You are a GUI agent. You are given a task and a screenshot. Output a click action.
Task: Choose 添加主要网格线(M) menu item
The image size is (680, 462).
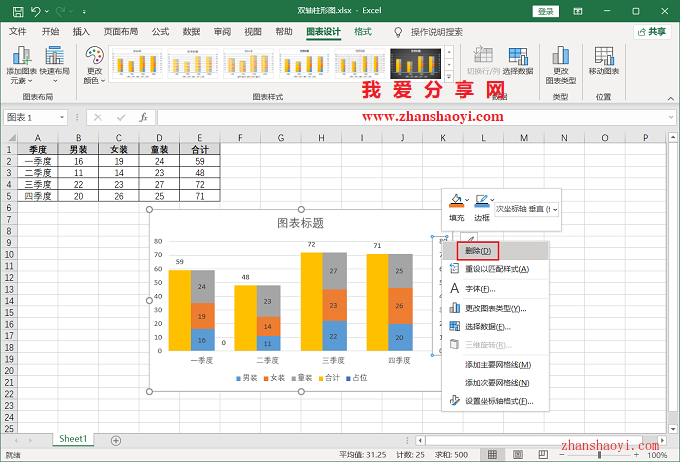496,365
